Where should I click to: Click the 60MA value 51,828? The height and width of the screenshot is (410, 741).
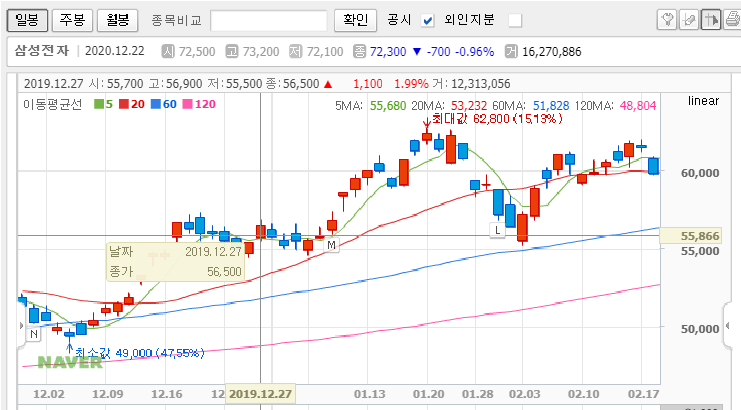551,105
